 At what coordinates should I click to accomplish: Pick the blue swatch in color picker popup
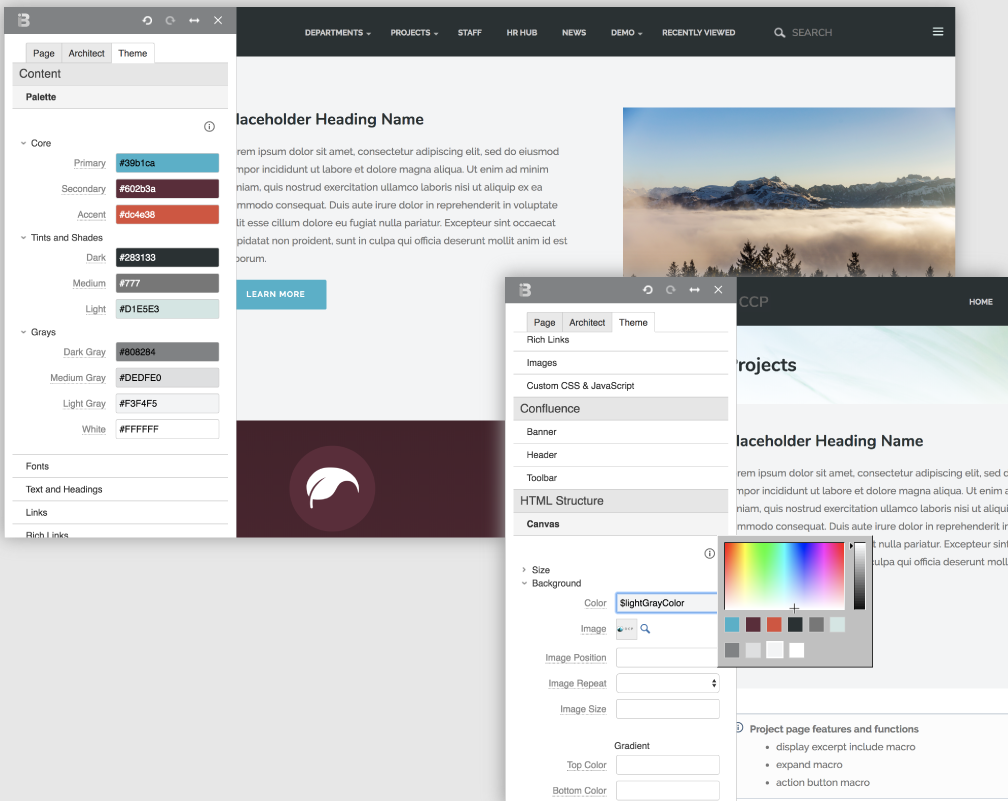[x=732, y=624]
